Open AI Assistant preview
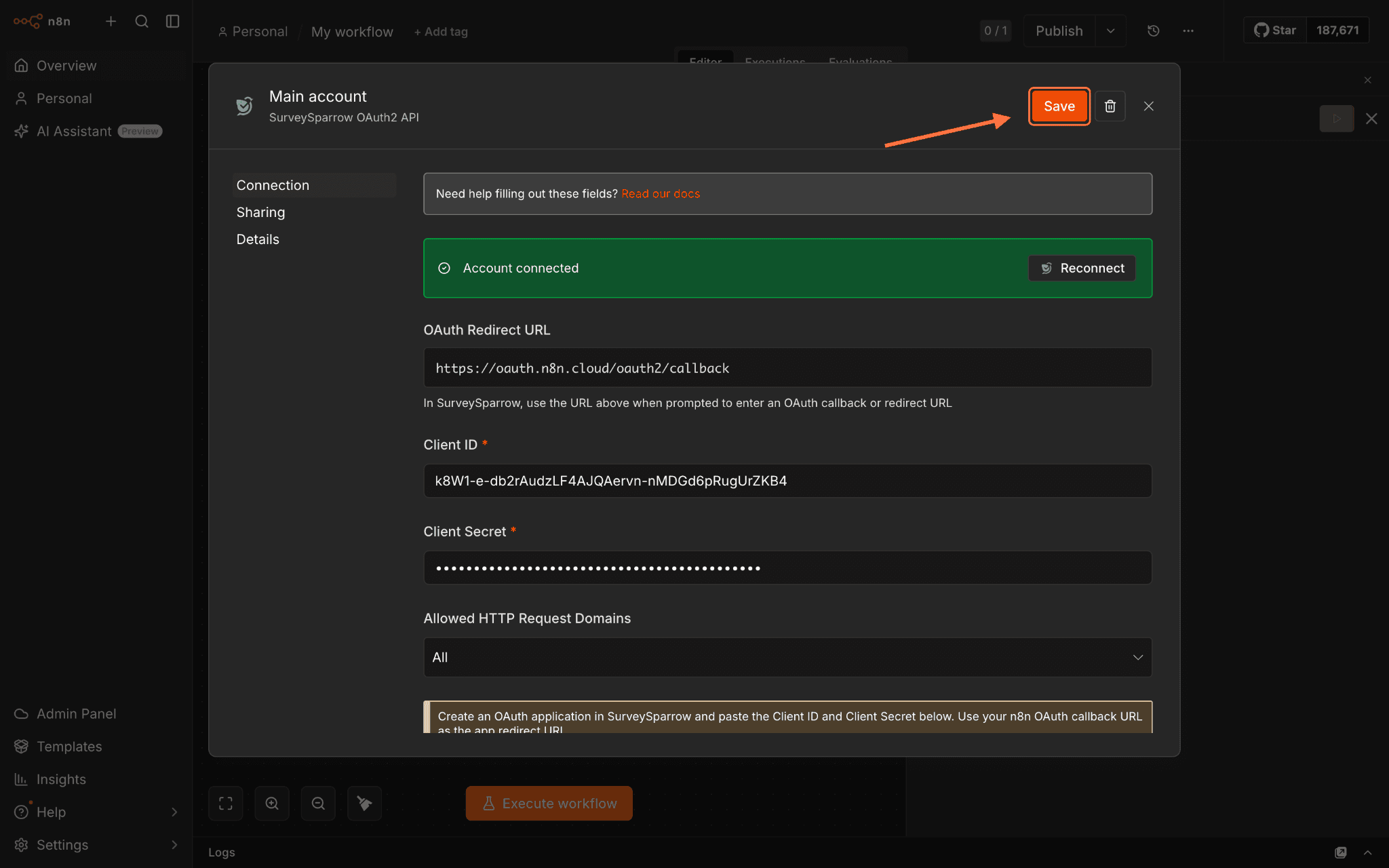The width and height of the screenshot is (1389, 868). (97, 131)
